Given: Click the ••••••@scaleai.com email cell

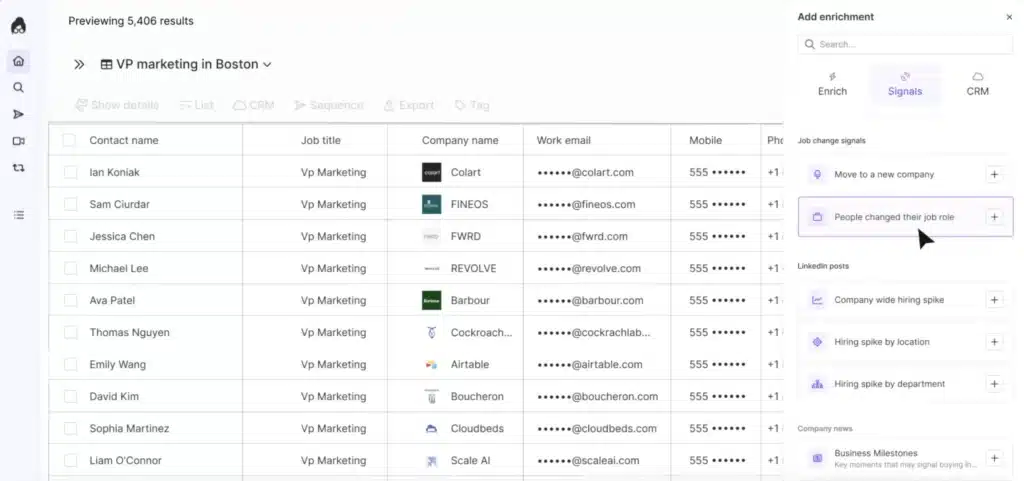Looking at the screenshot, I should [588, 460].
